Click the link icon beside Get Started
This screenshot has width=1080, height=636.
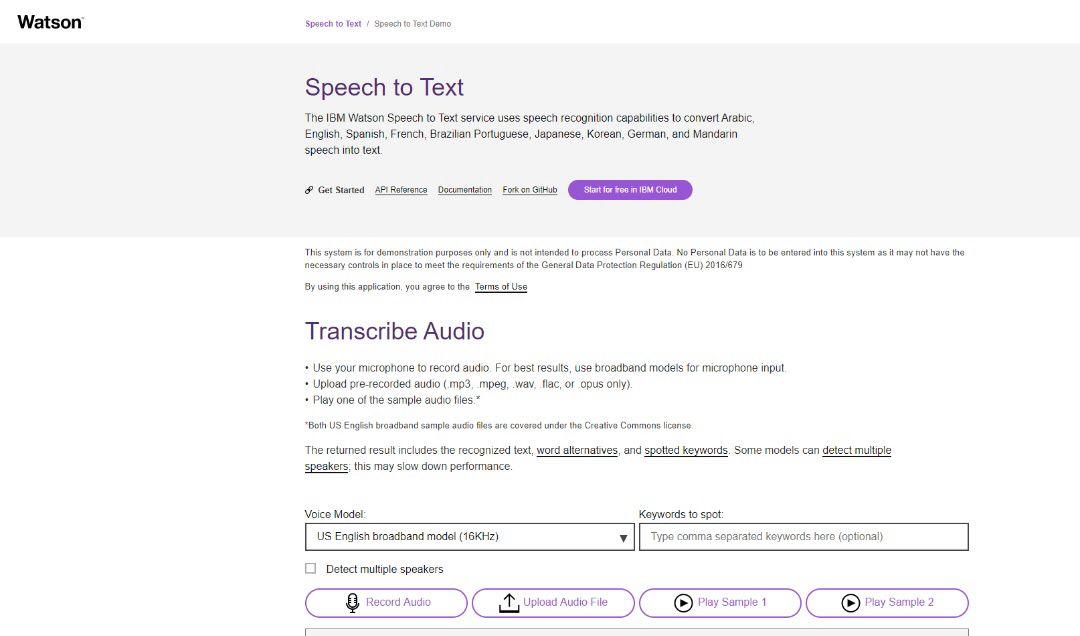tap(309, 190)
